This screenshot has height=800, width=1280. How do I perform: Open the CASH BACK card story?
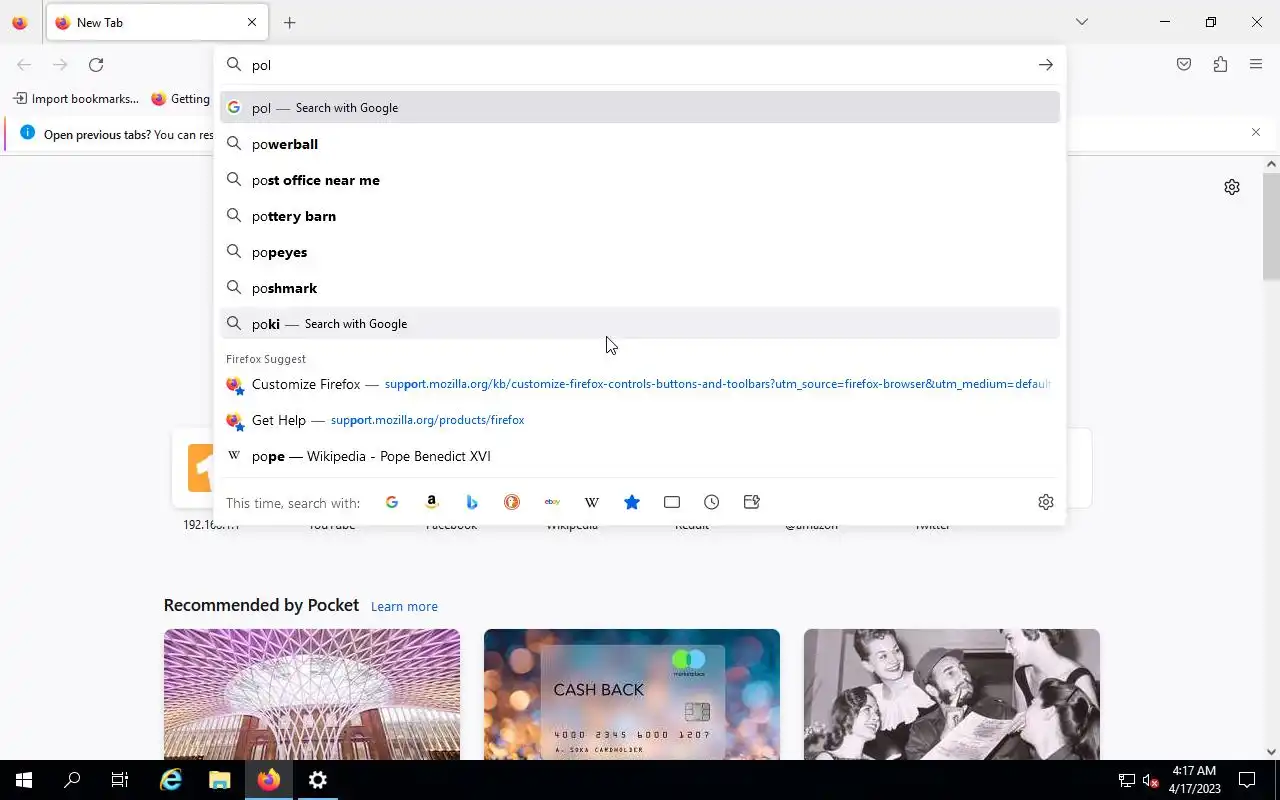point(632,694)
